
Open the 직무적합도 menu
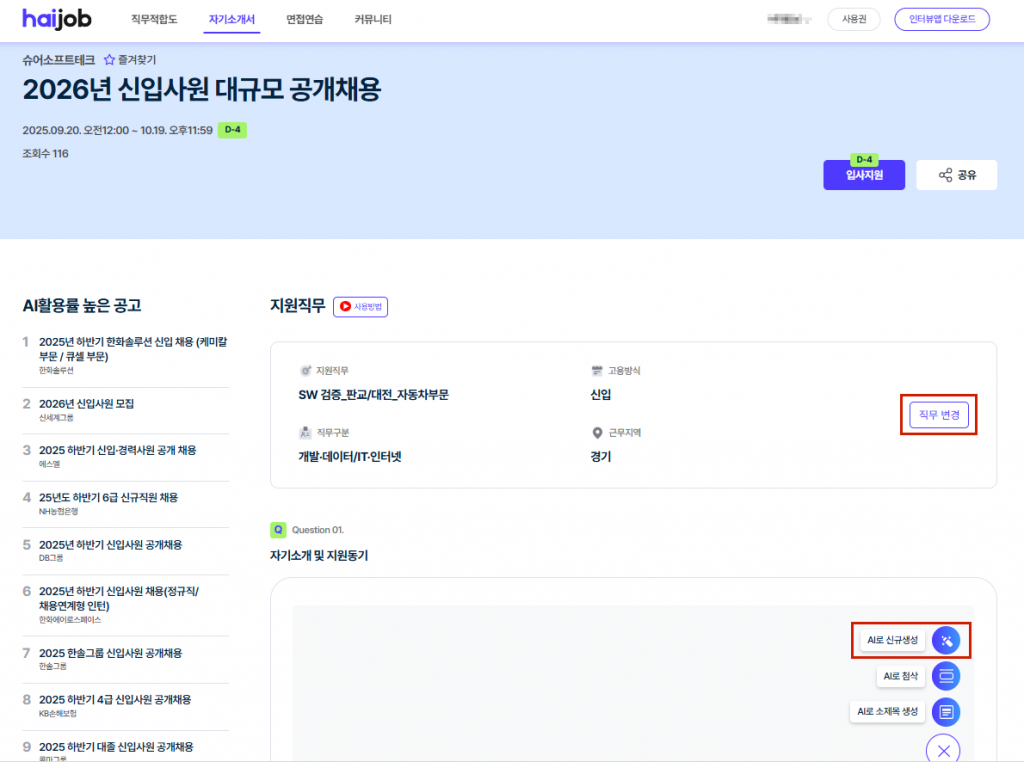coord(154,20)
